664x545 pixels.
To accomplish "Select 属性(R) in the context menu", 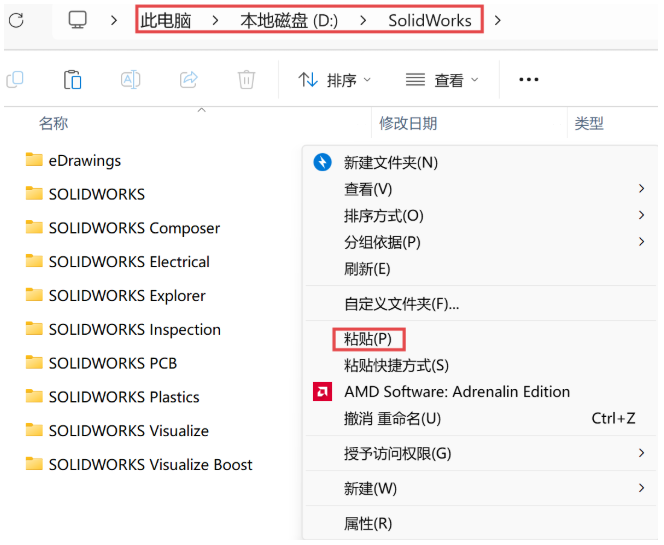I will (x=368, y=523).
